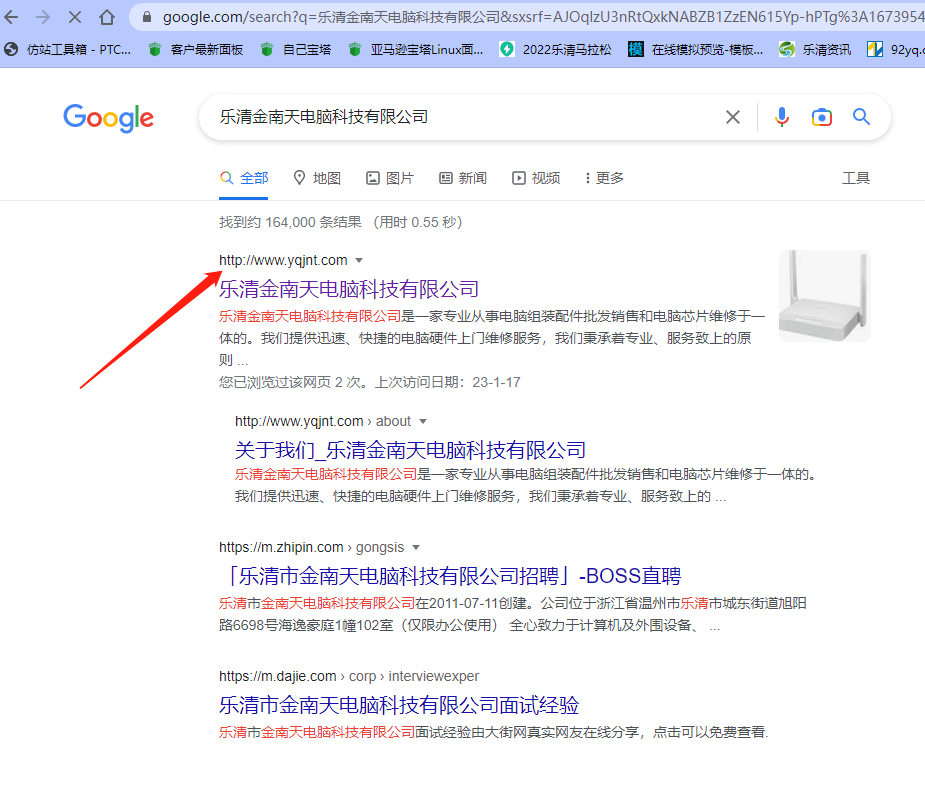Open the 工具 search tools

tap(855, 178)
